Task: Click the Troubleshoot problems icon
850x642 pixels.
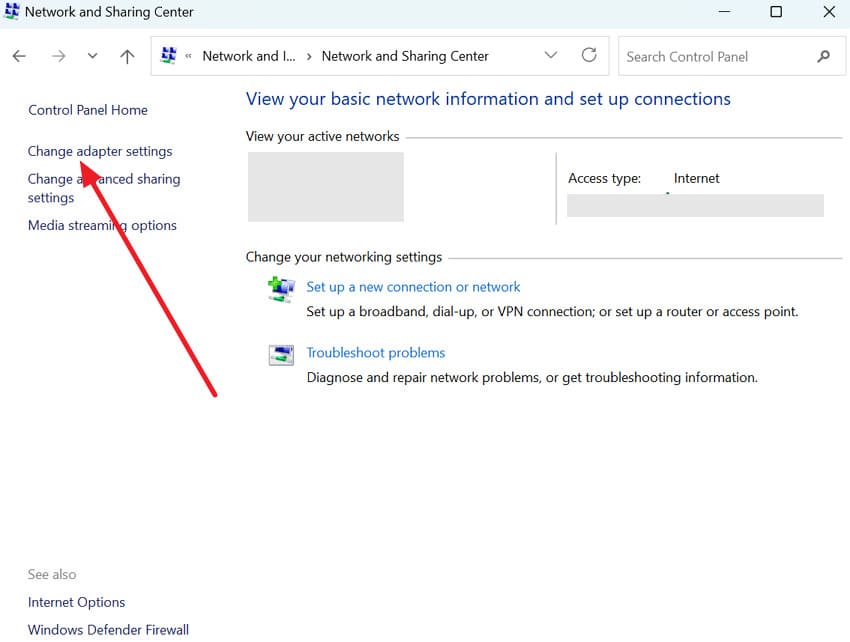Action: (281, 355)
